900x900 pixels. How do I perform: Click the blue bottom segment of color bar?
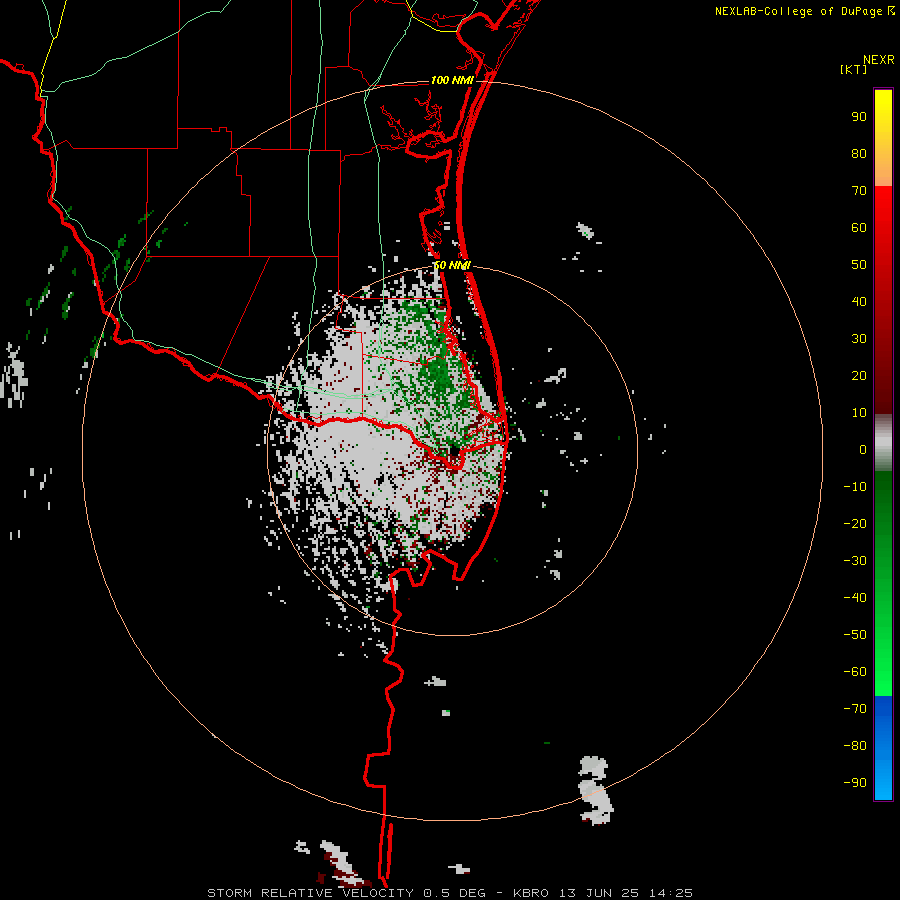pyautogui.click(x=883, y=748)
